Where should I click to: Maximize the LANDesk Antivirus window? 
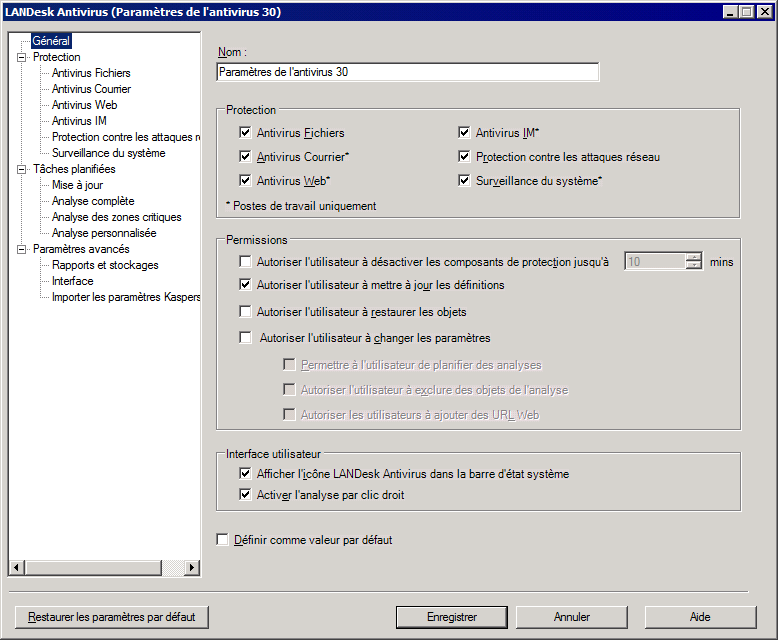(746, 12)
